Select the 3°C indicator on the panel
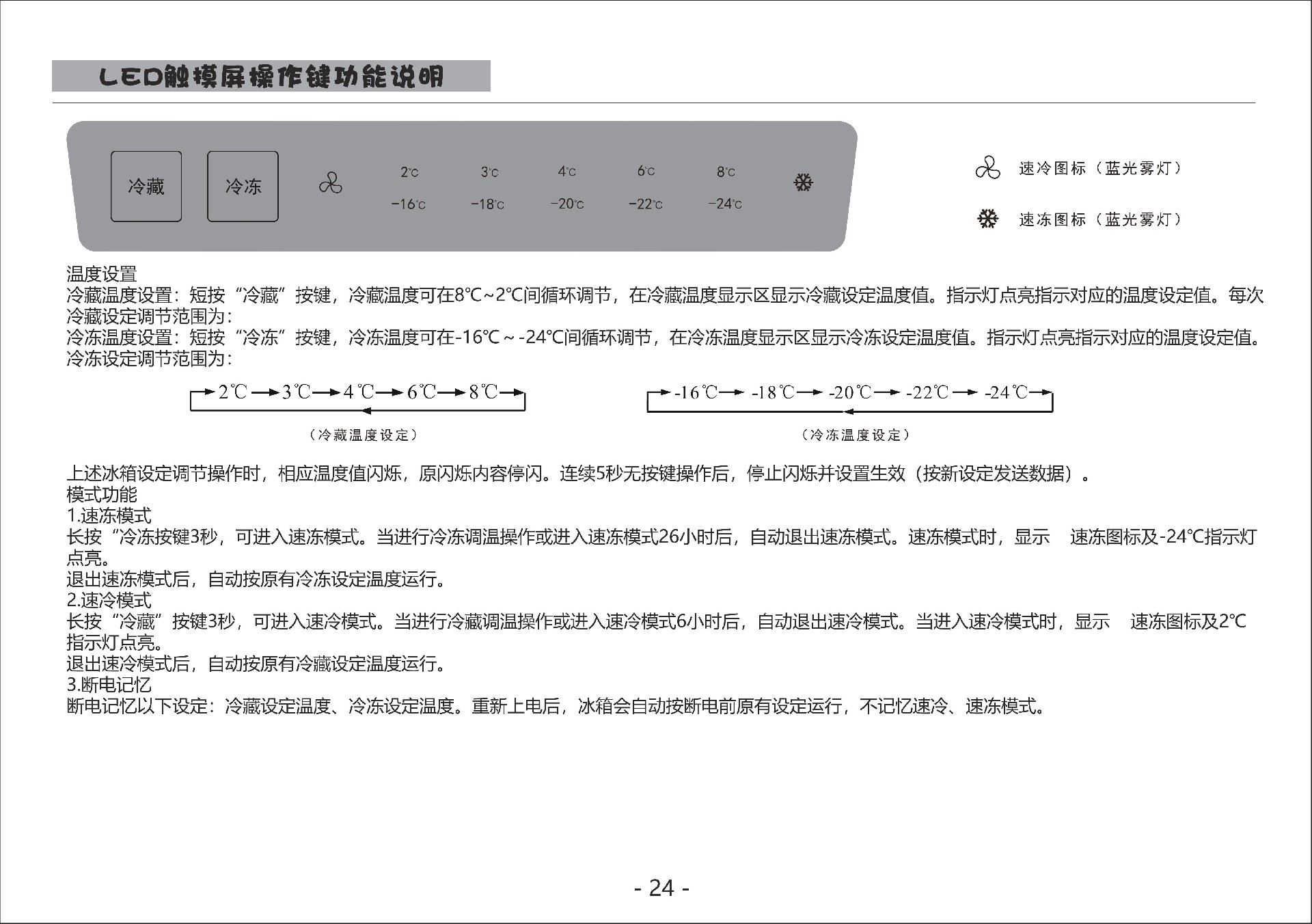Screen dimensions: 1312x924 (489, 172)
